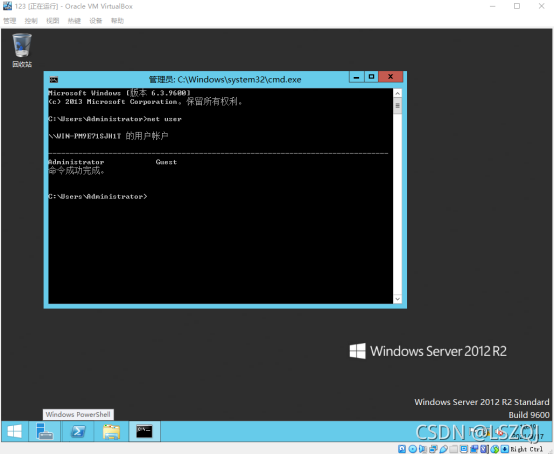Click the 'net user' command text
Viewport: 554px width, 454px height.
[164, 119]
